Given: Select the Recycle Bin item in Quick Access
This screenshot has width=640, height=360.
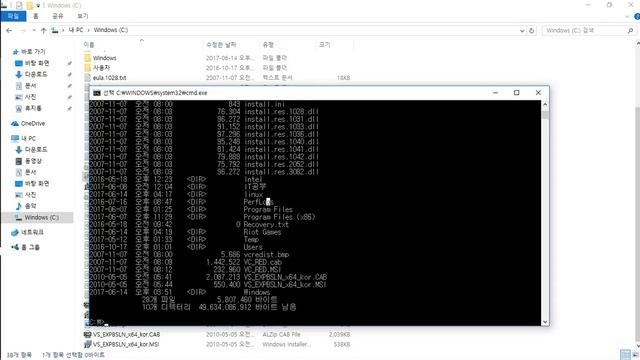Looking at the screenshot, I should [29, 109].
